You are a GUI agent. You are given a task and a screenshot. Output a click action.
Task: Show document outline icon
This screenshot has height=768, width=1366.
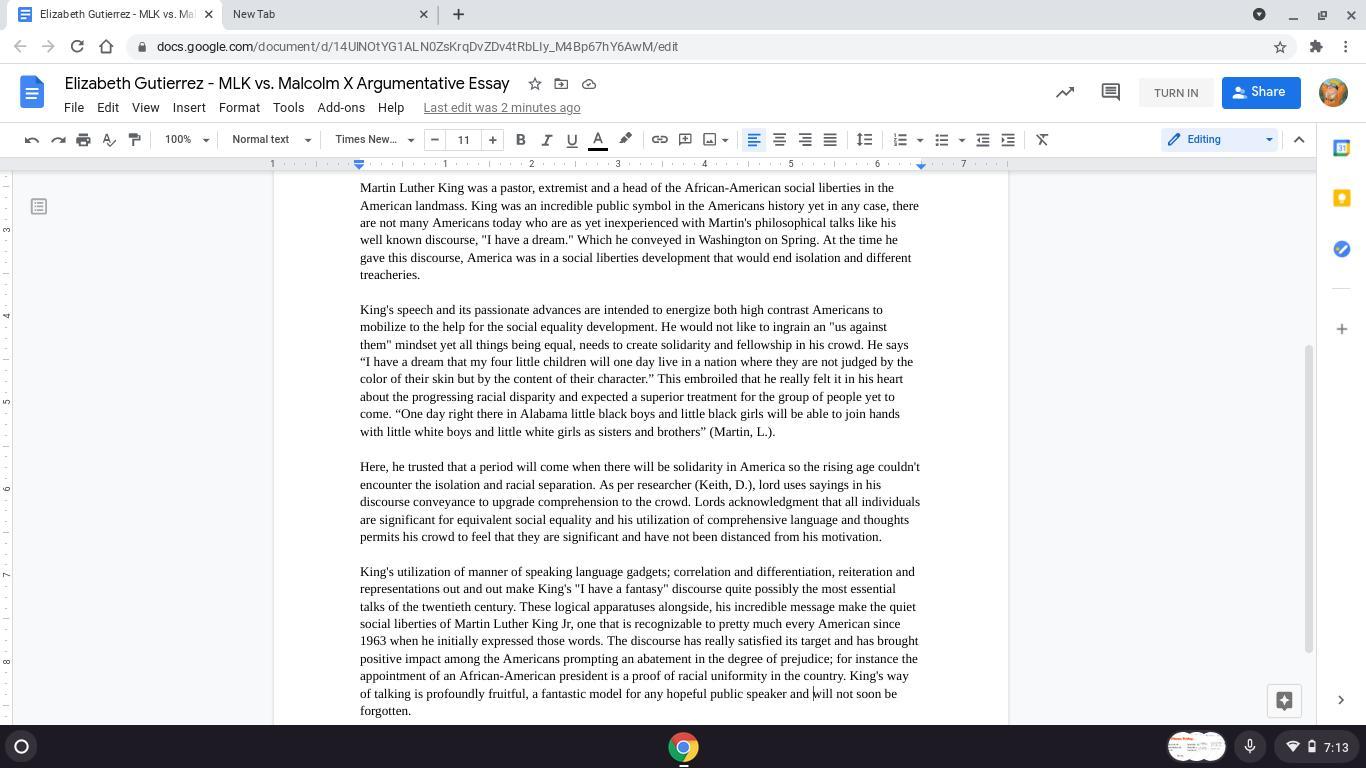click(39, 207)
